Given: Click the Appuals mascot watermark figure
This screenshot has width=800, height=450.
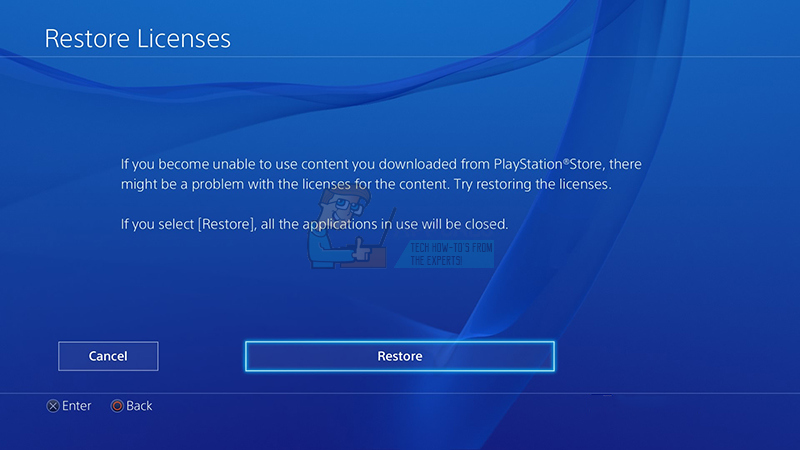Looking at the screenshot, I should point(346,228).
